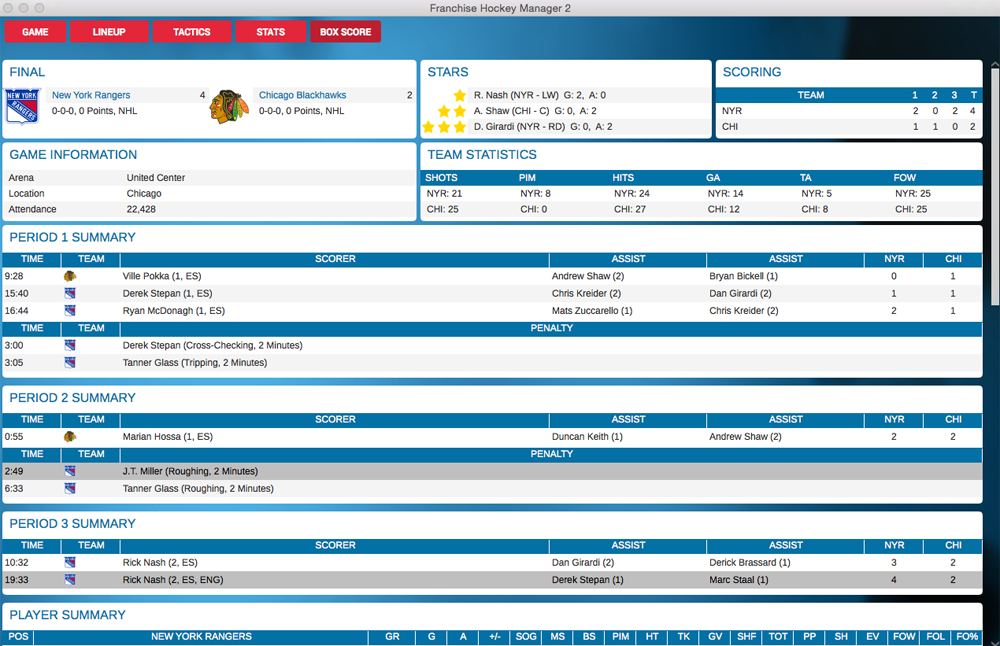1000x646 pixels.
Task: Click Blackhawks team icon on Marian Hossa goal row
Action: click(70, 436)
